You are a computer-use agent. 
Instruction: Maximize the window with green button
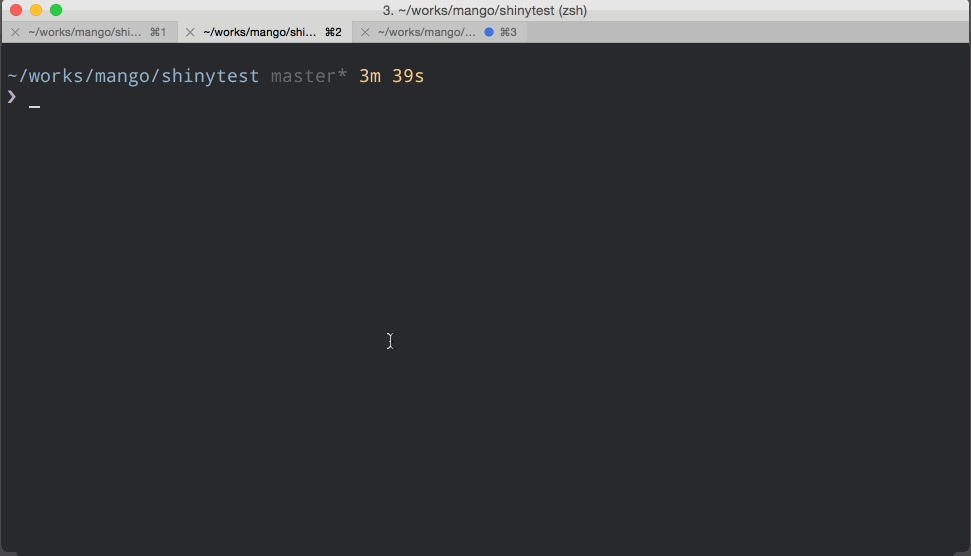pos(56,10)
